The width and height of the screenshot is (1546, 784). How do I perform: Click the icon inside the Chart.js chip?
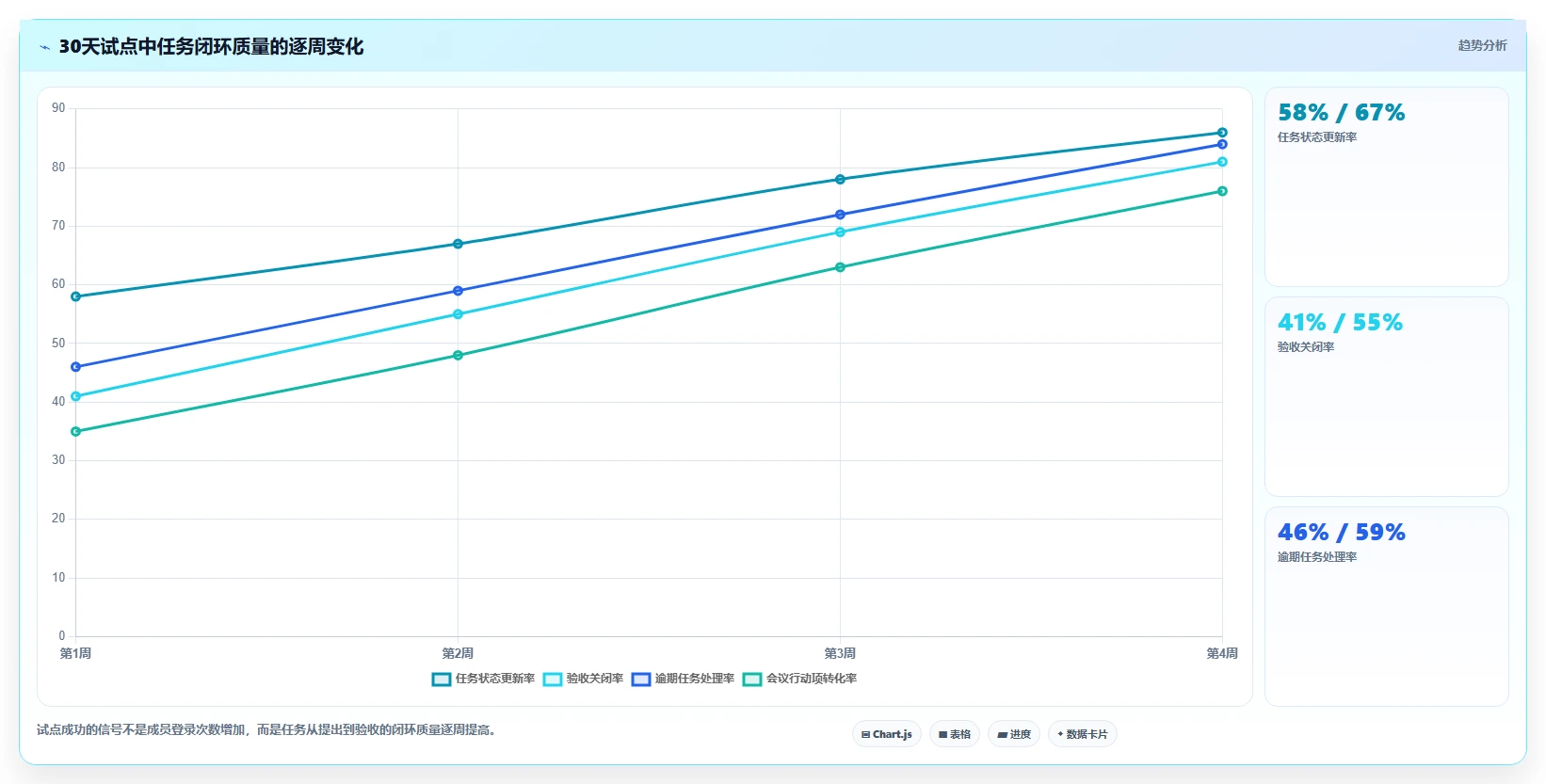tap(866, 735)
